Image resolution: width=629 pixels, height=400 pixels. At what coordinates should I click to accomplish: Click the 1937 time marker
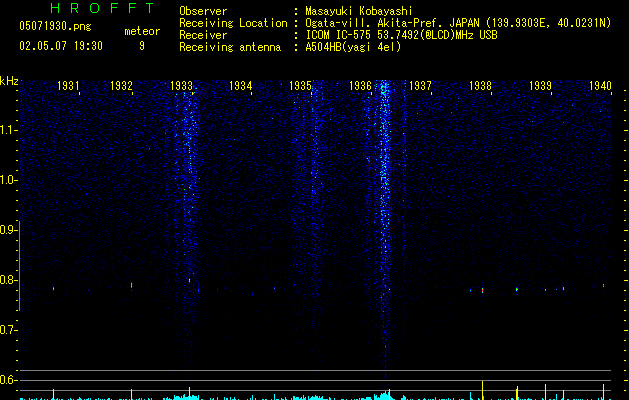coord(420,86)
